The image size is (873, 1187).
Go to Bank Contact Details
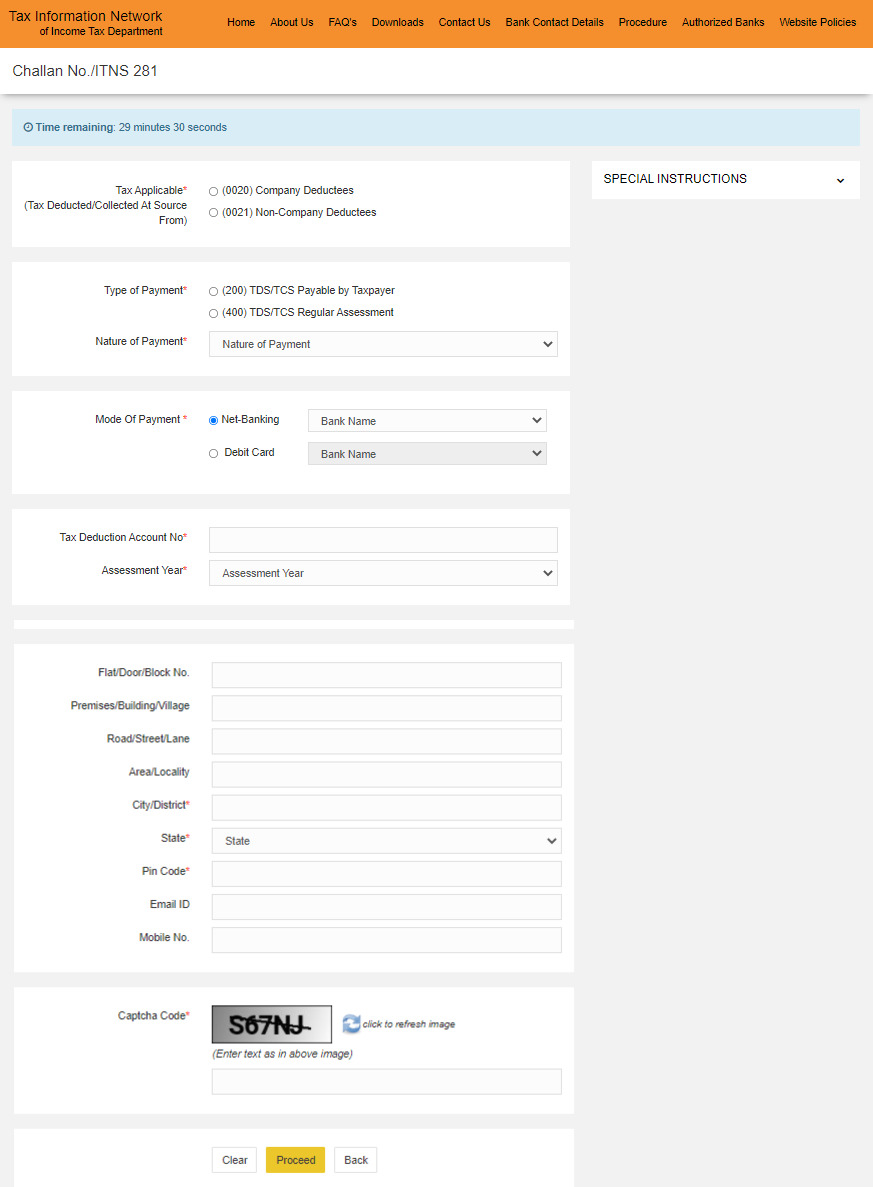tap(554, 22)
